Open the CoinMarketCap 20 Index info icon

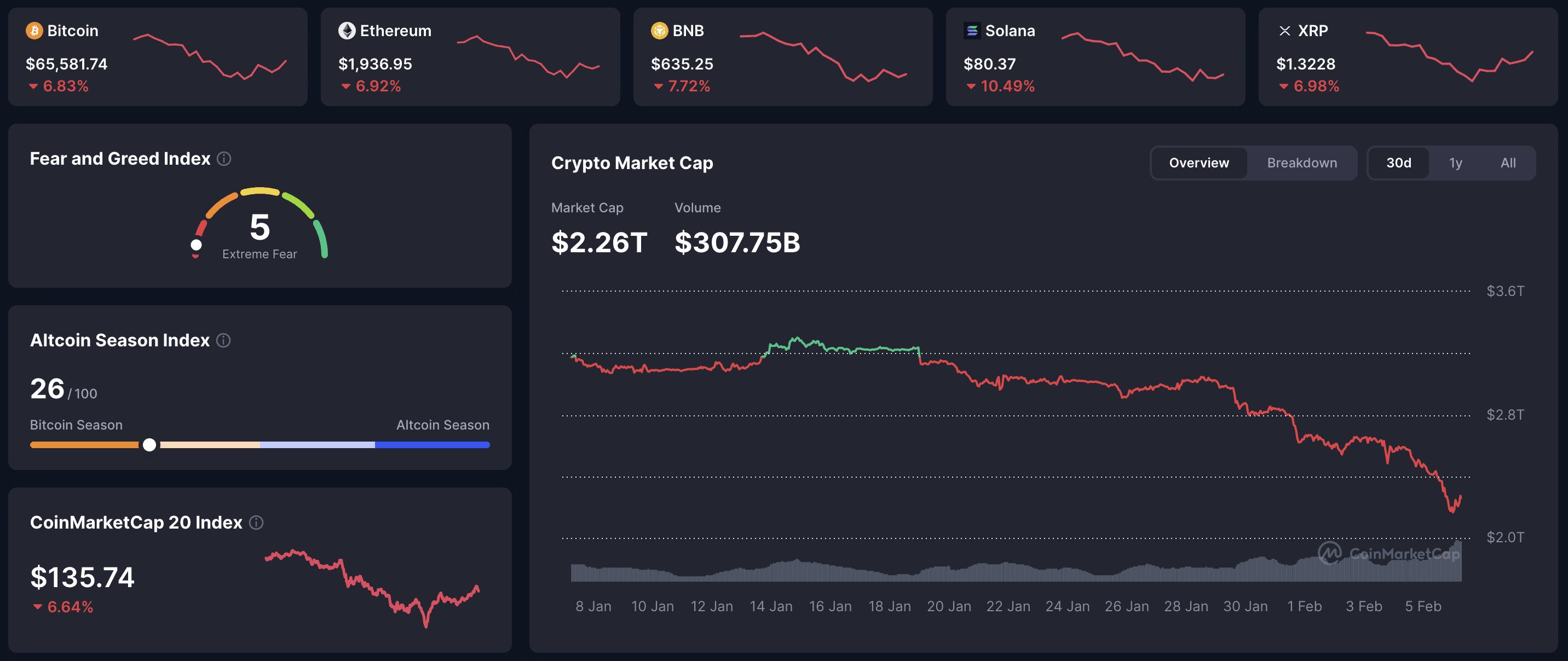(256, 523)
